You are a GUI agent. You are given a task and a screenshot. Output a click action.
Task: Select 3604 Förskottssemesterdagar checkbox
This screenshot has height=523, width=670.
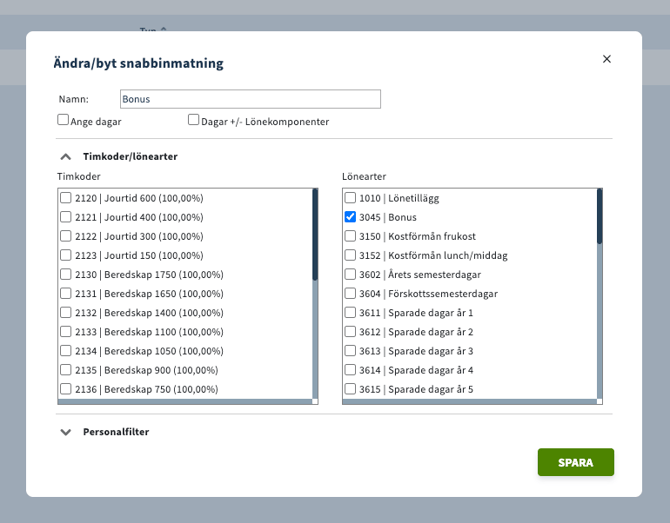(x=350, y=294)
